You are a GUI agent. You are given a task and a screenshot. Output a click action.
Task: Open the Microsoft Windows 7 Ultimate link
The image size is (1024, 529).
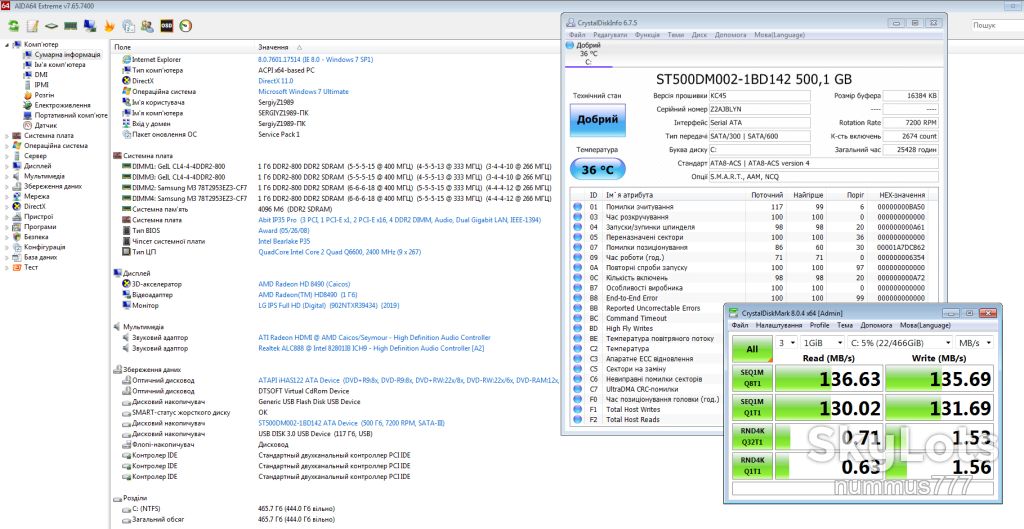click(304, 91)
